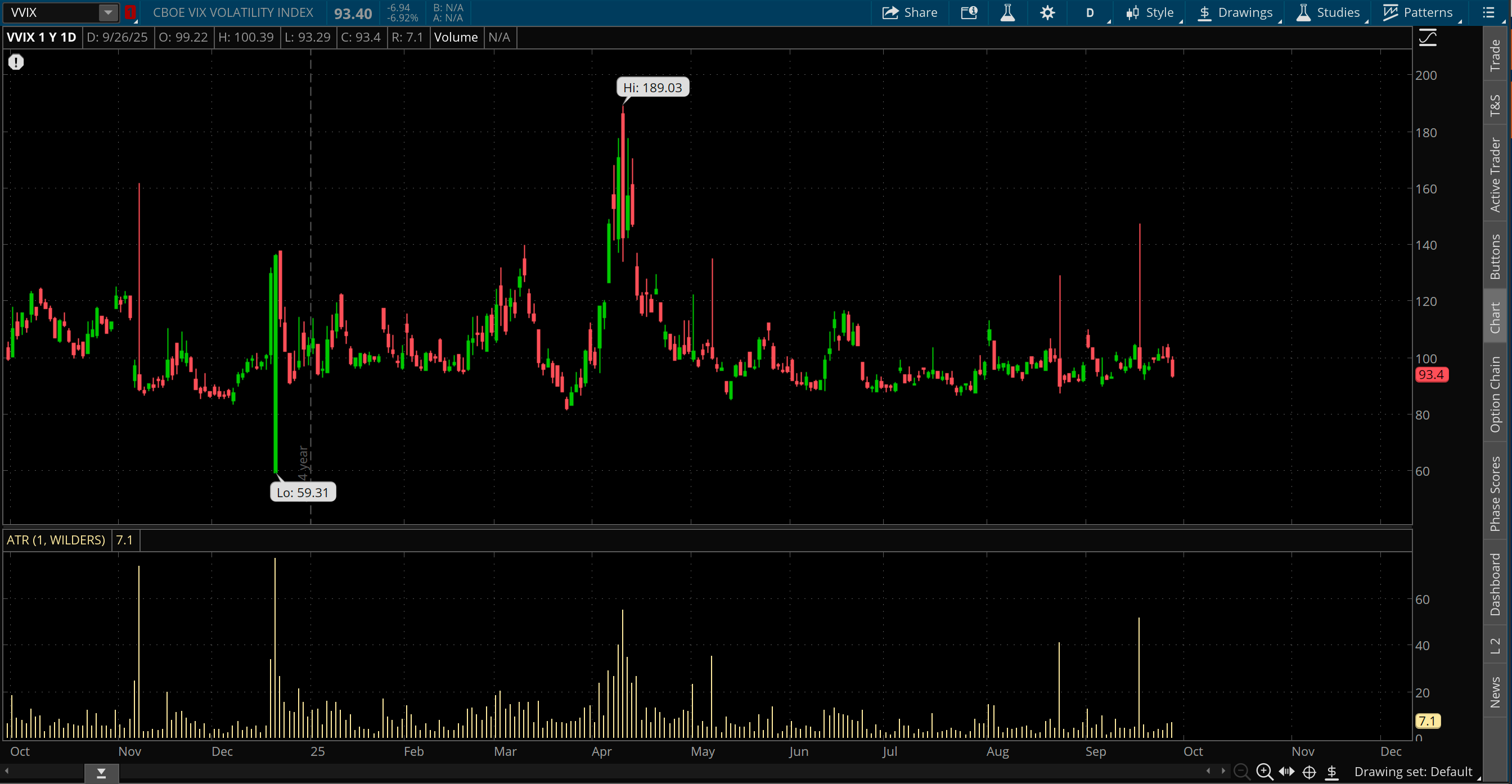This screenshot has width=1512, height=784.
Task: Click the pan-expand arrows icon
Action: [x=1286, y=771]
